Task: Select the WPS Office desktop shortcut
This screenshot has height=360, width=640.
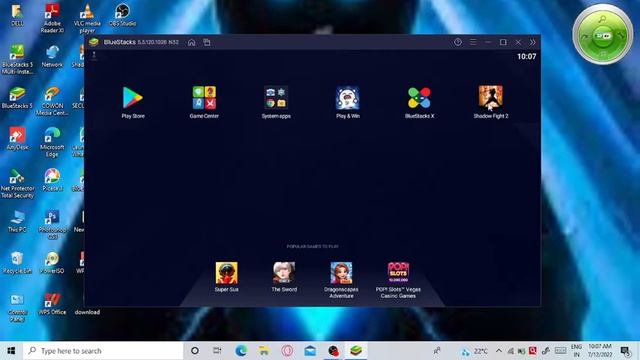Action: click(x=52, y=304)
